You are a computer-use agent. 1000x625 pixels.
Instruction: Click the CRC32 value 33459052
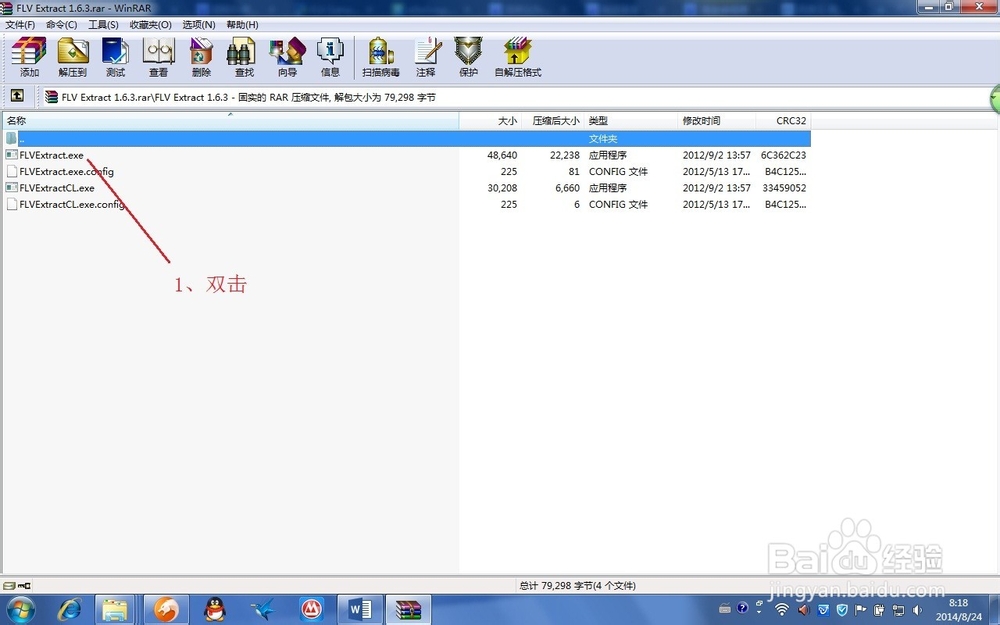tap(784, 188)
